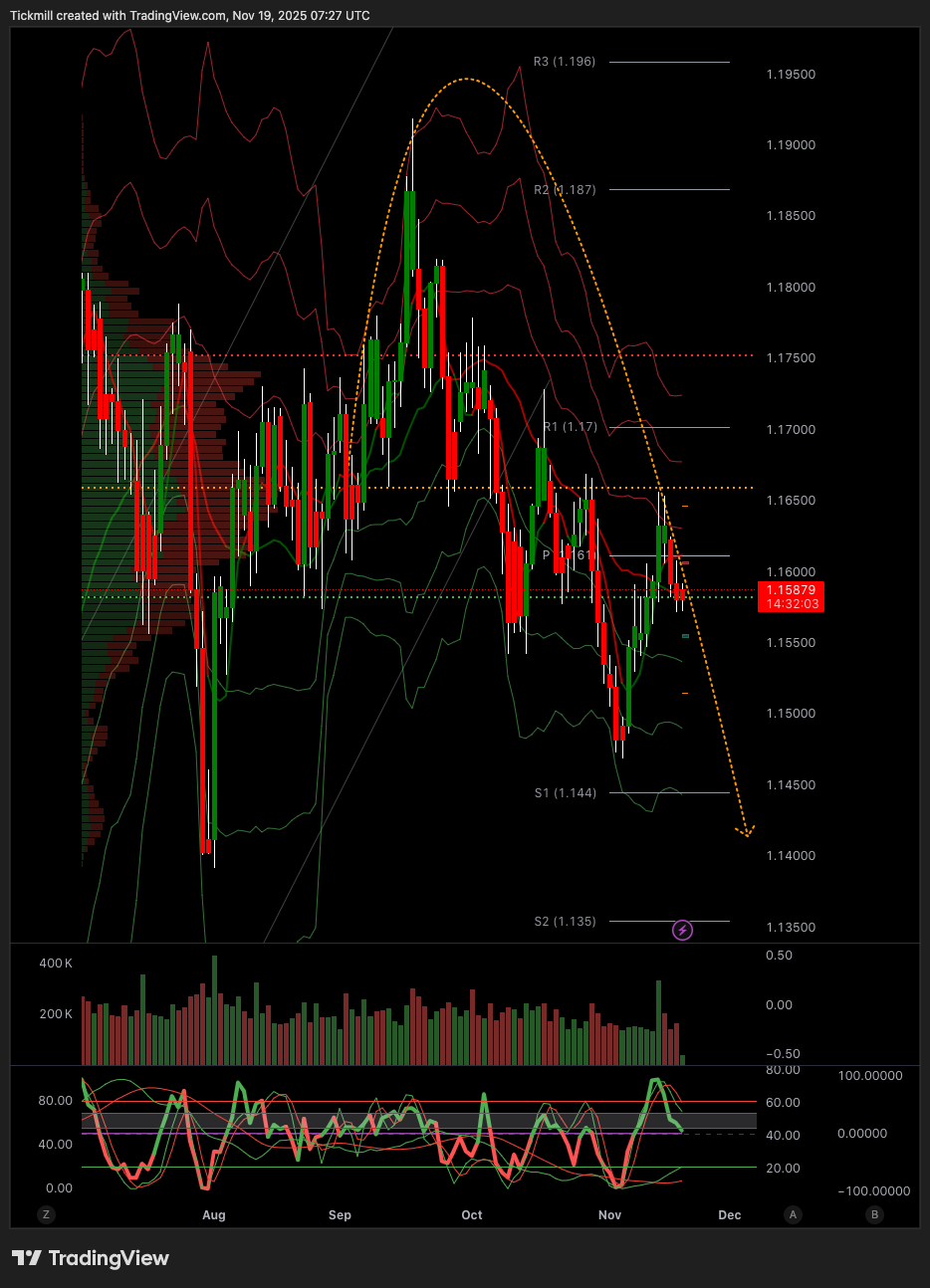Image resolution: width=930 pixels, height=1288 pixels.
Task: Click the purple lightning bolt event icon
Action: 683,931
